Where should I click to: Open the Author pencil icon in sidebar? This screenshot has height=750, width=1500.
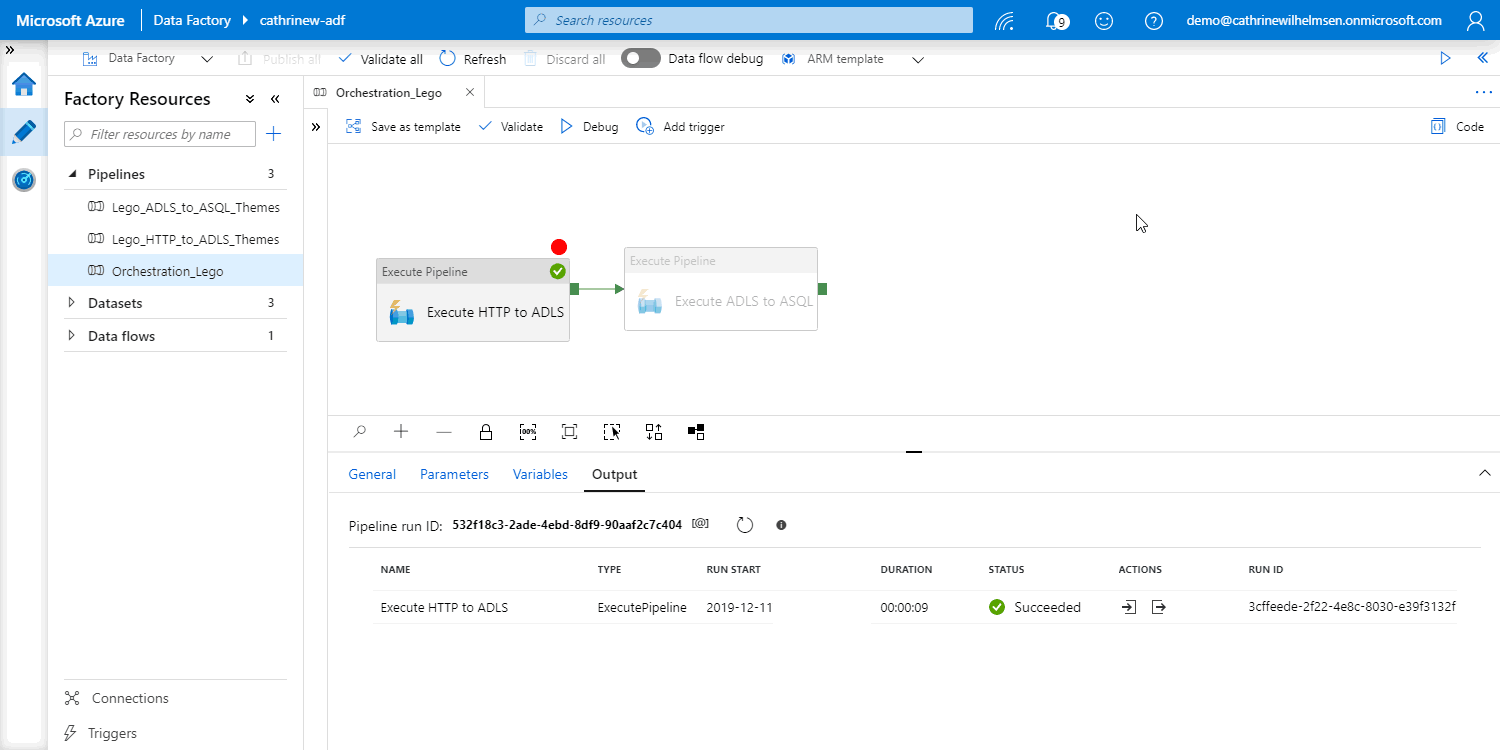(24, 132)
